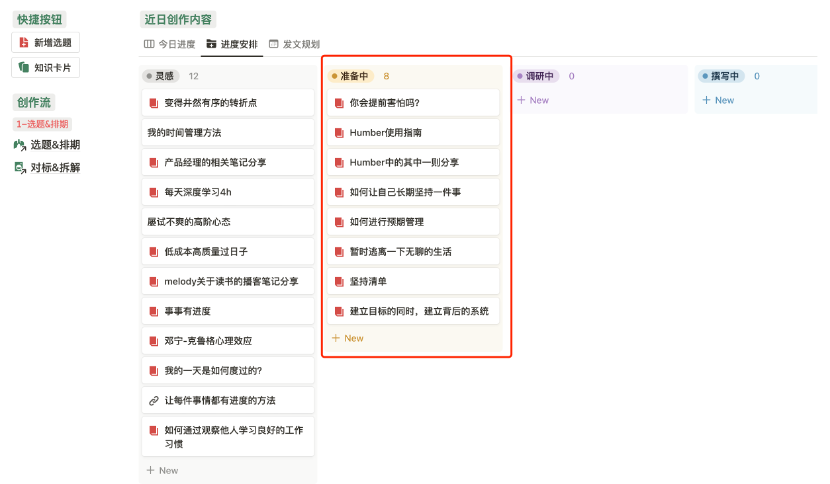
Task: Click red book icon on 坚持清单
Action: click(339, 282)
